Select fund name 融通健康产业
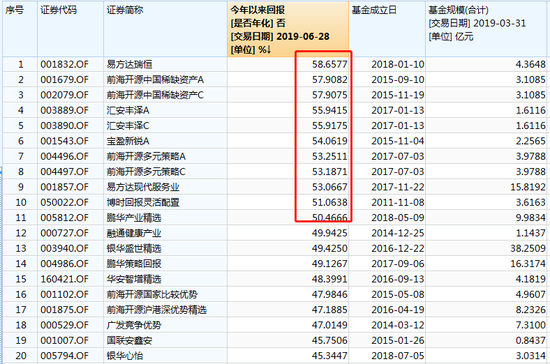This screenshot has height=364, width=550. (x=134, y=233)
